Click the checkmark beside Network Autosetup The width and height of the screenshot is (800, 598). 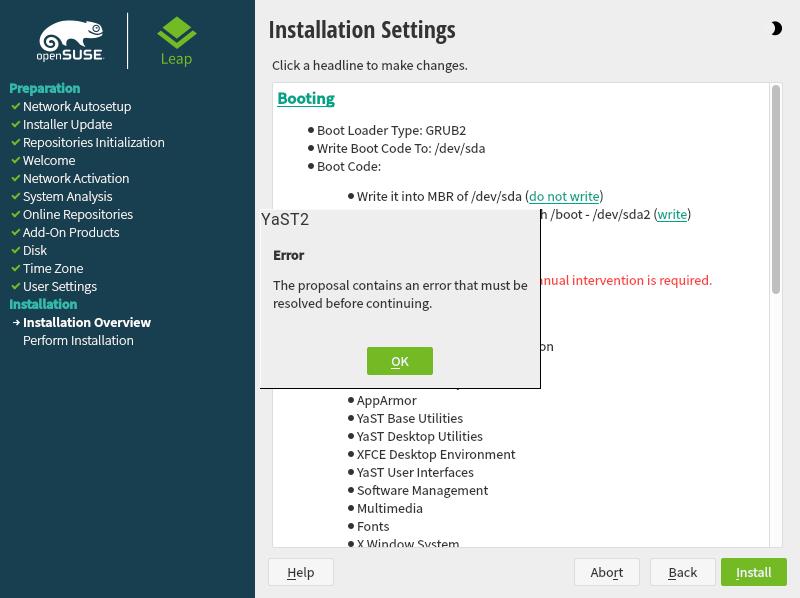16,106
